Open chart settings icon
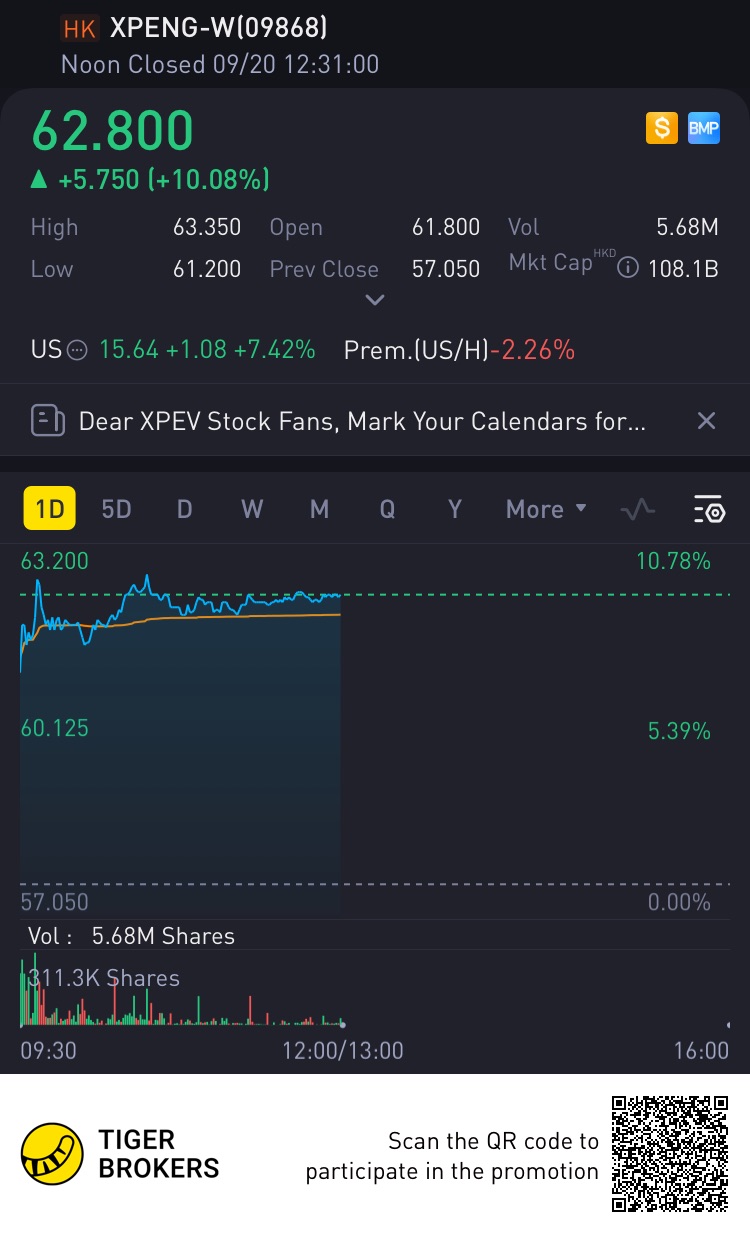The image size is (750, 1234). pos(709,509)
